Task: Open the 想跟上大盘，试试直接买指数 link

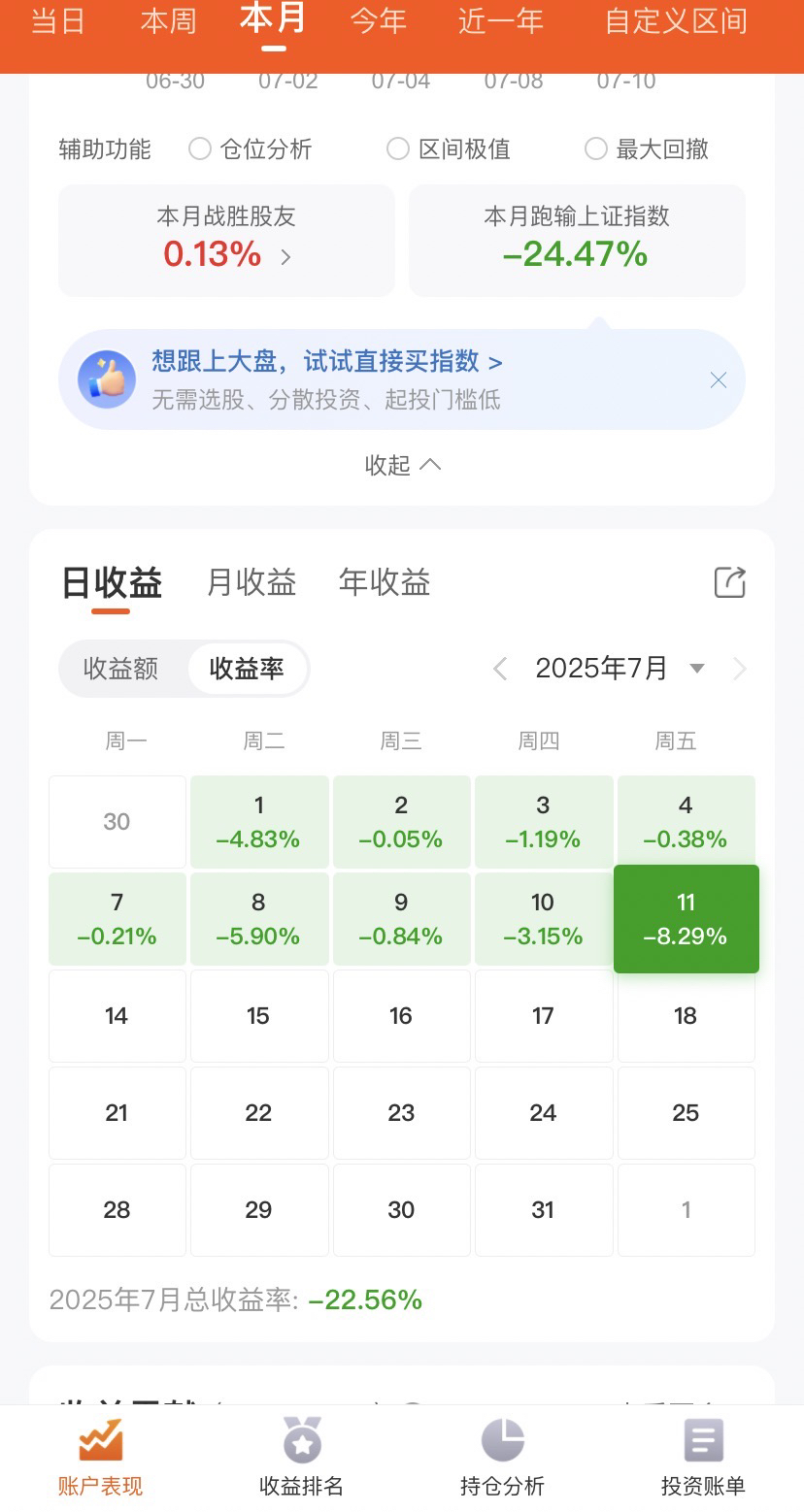Action: point(327,362)
